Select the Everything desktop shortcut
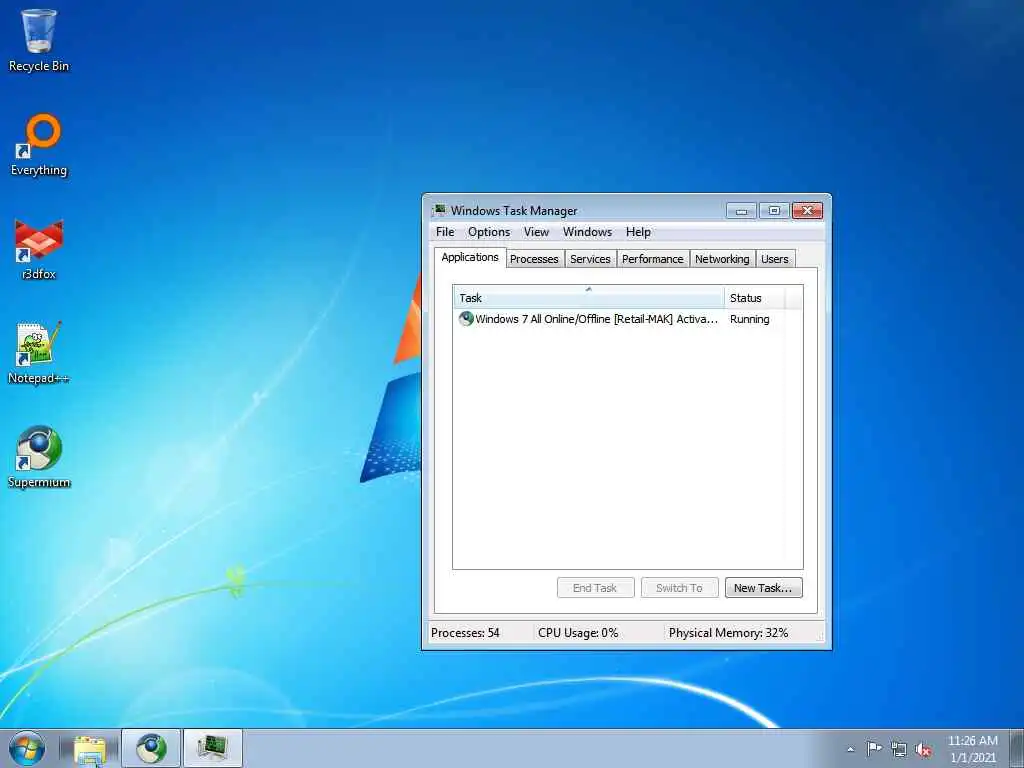This screenshot has height=768, width=1024. click(x=39, y=145)
